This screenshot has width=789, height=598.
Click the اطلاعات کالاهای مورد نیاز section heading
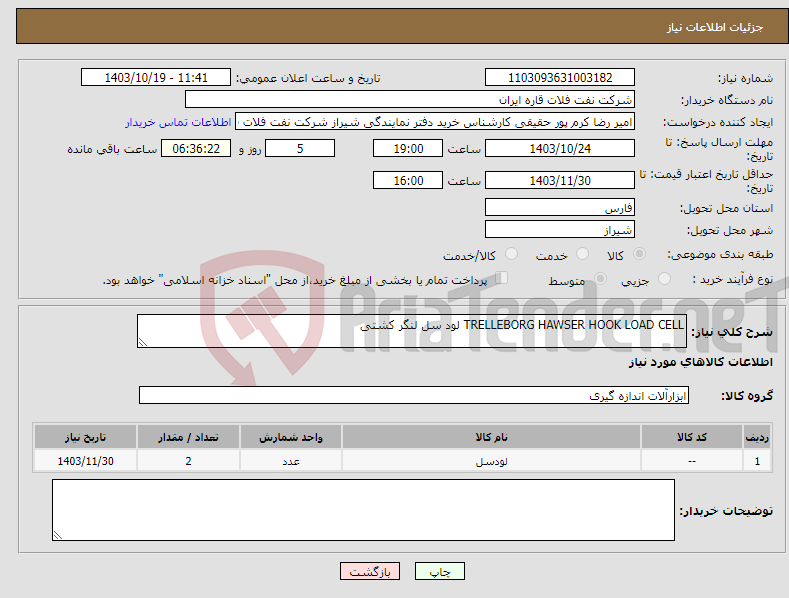[700, 362]
